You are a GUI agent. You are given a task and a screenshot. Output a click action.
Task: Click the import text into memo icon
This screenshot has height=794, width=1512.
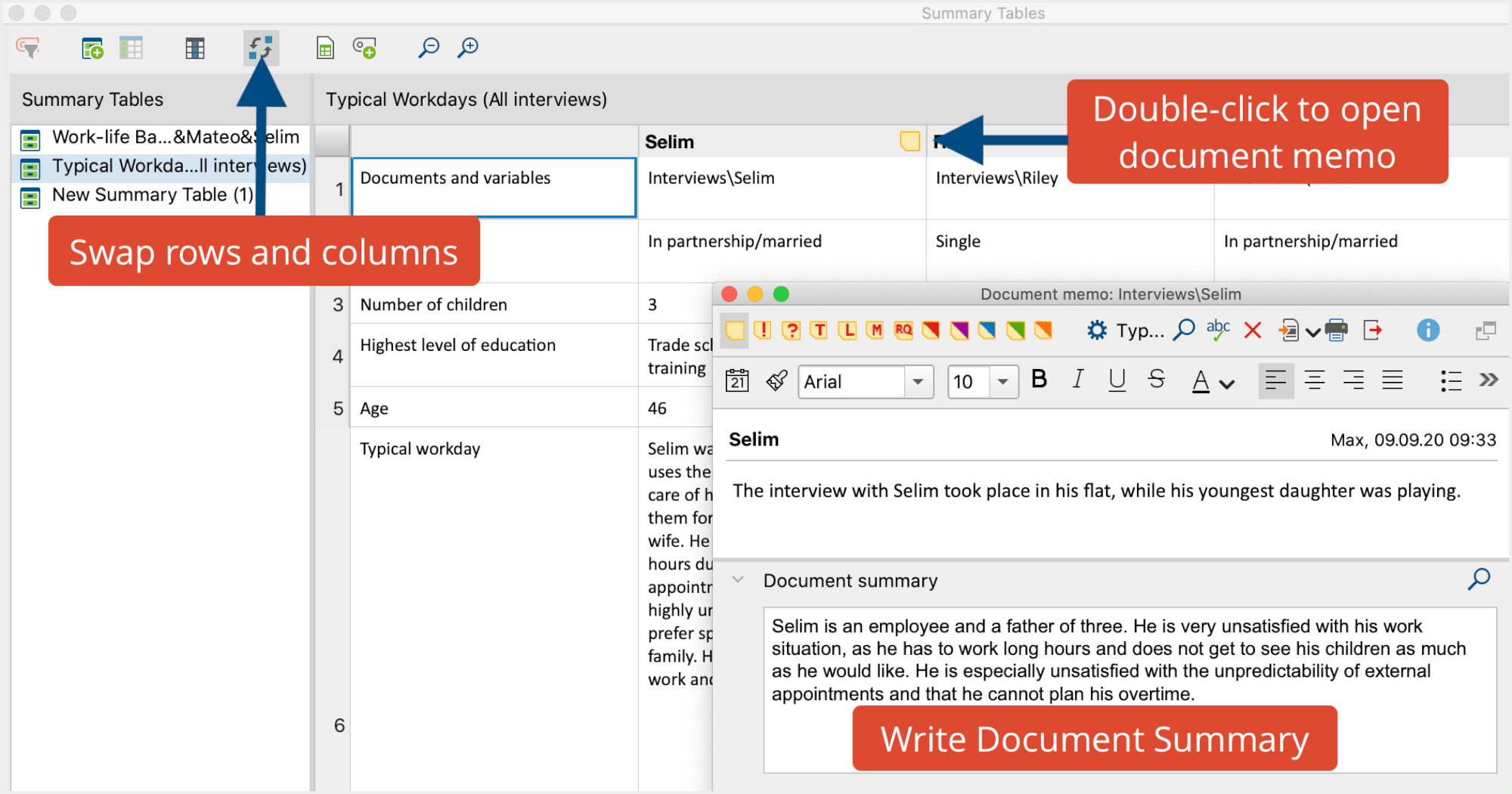1288,330
